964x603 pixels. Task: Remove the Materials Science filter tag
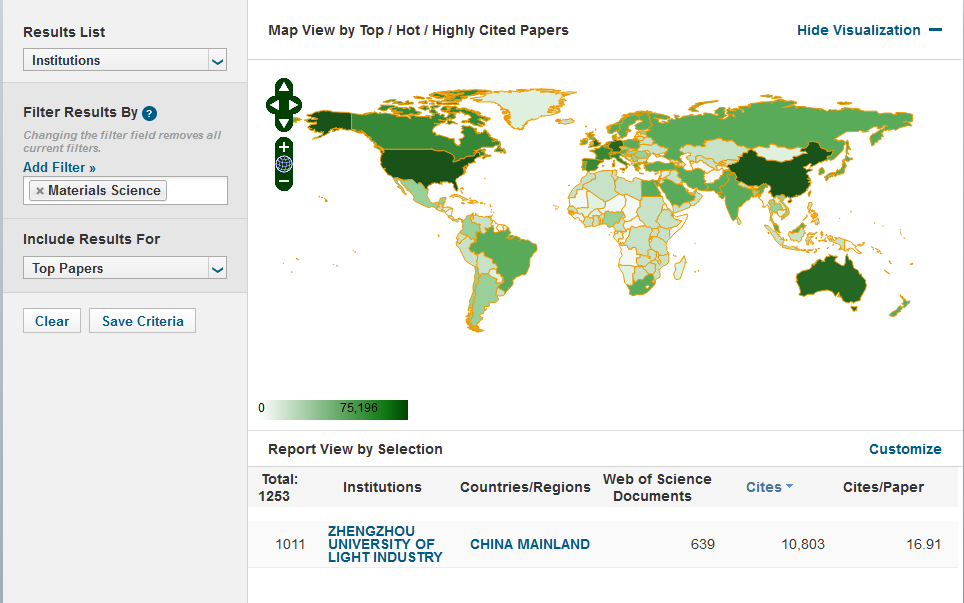(40, 191)
